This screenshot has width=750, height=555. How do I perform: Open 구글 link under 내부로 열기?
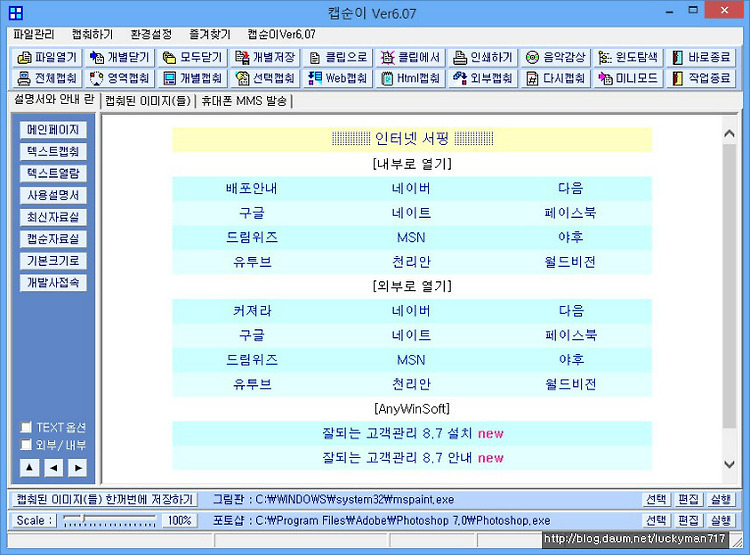click(x=252, y=213)
